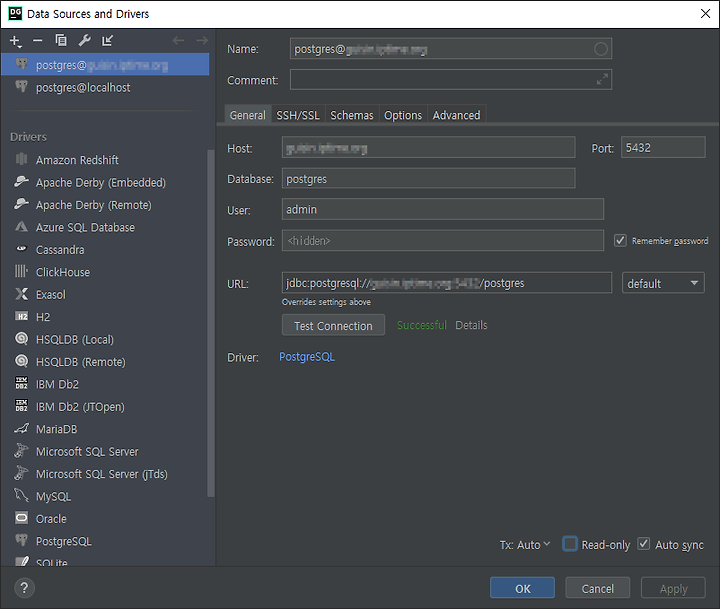
Task: Click the drivers list vertical scrollbar
Action: pyautogui.click(x=211, y=323)
